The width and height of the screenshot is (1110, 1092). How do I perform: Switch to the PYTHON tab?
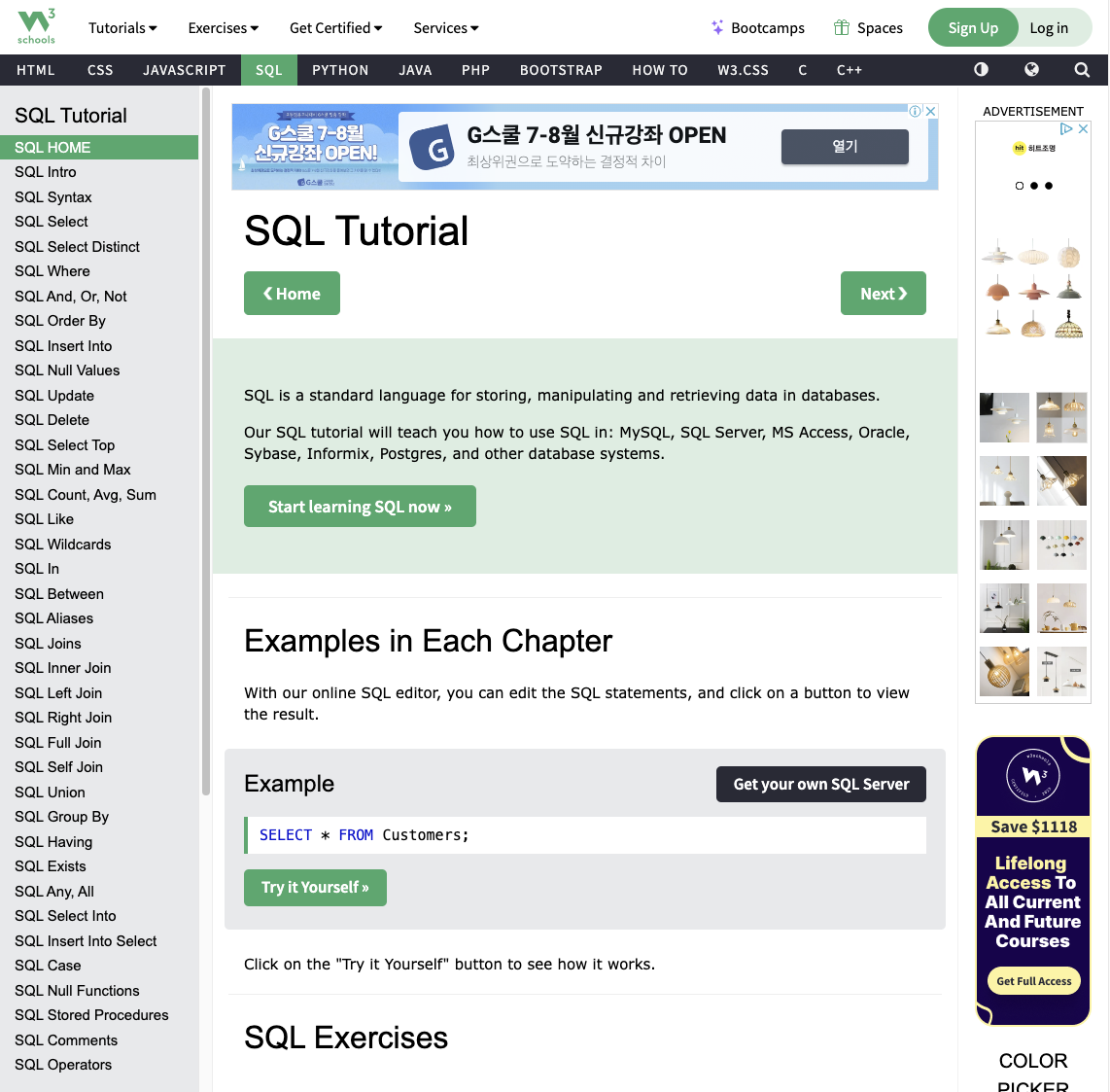tap(340, 70)
